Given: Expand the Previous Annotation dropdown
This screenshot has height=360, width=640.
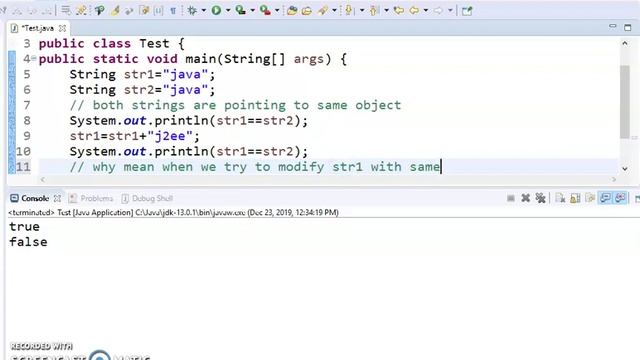Looking at the screenshot, I should coord(386,11).
